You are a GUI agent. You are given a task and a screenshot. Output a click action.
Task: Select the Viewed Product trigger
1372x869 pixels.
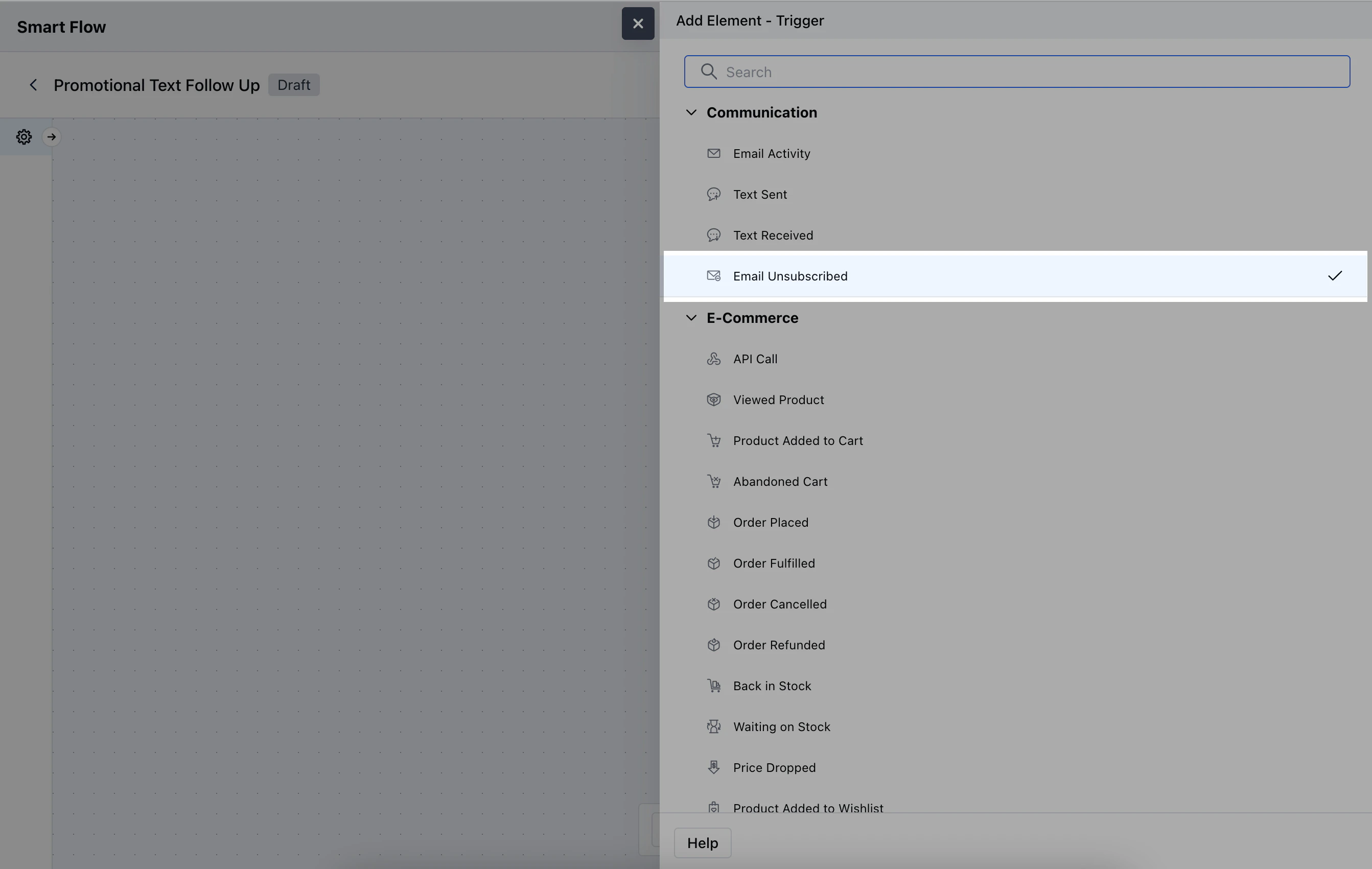point(1015,400)
